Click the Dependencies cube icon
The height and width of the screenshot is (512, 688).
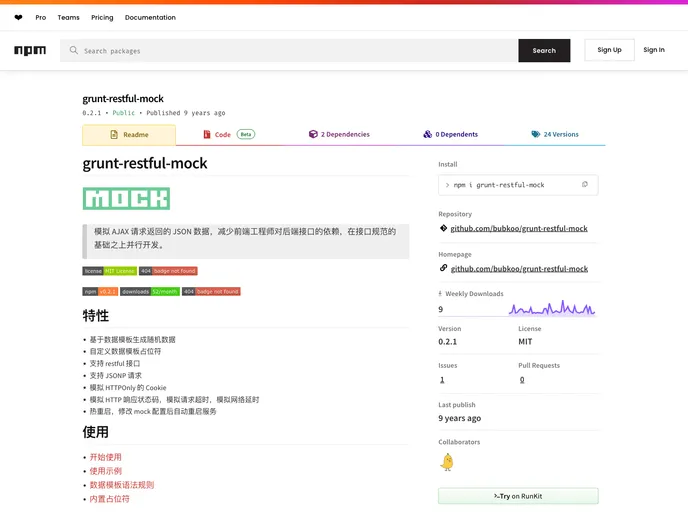coord(313,134)
